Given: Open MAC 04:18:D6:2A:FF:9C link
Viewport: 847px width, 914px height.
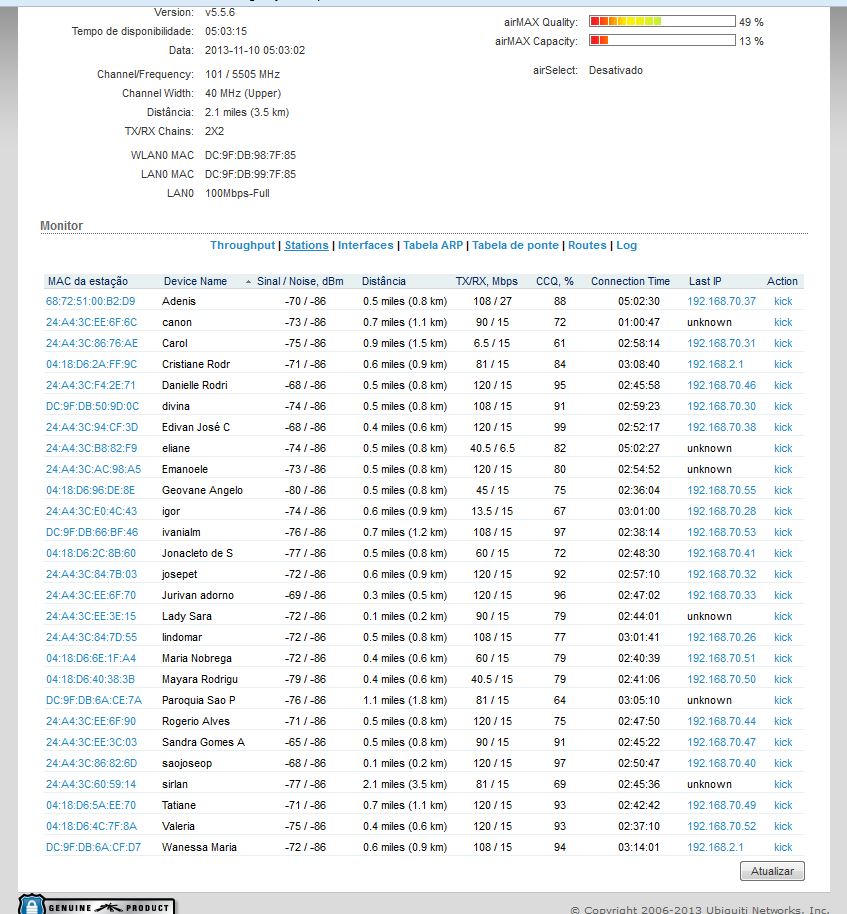Looking at the screenshot, I should click(x=92, y=364).
